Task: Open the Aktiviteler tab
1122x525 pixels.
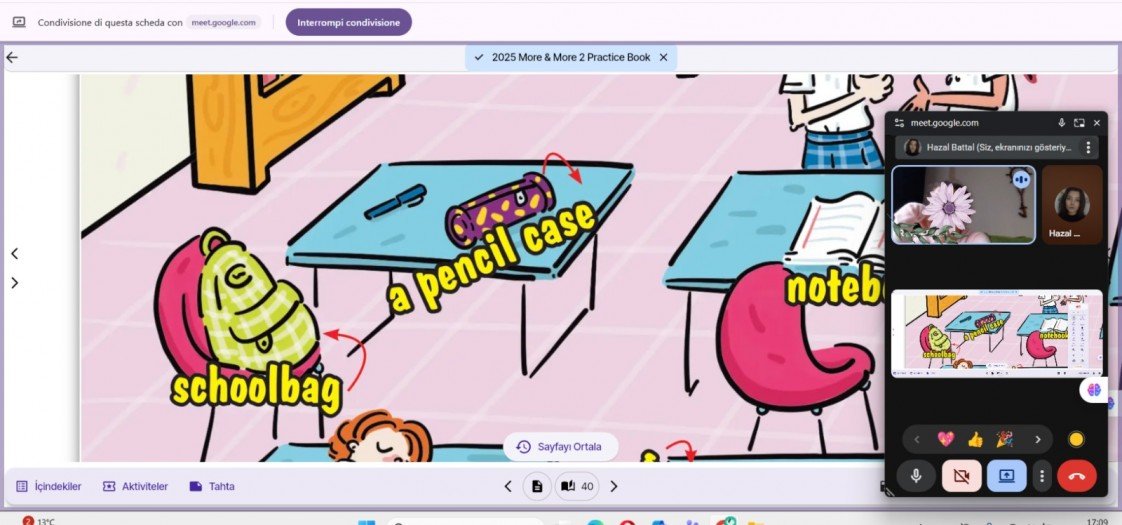Action: (135, 486)
